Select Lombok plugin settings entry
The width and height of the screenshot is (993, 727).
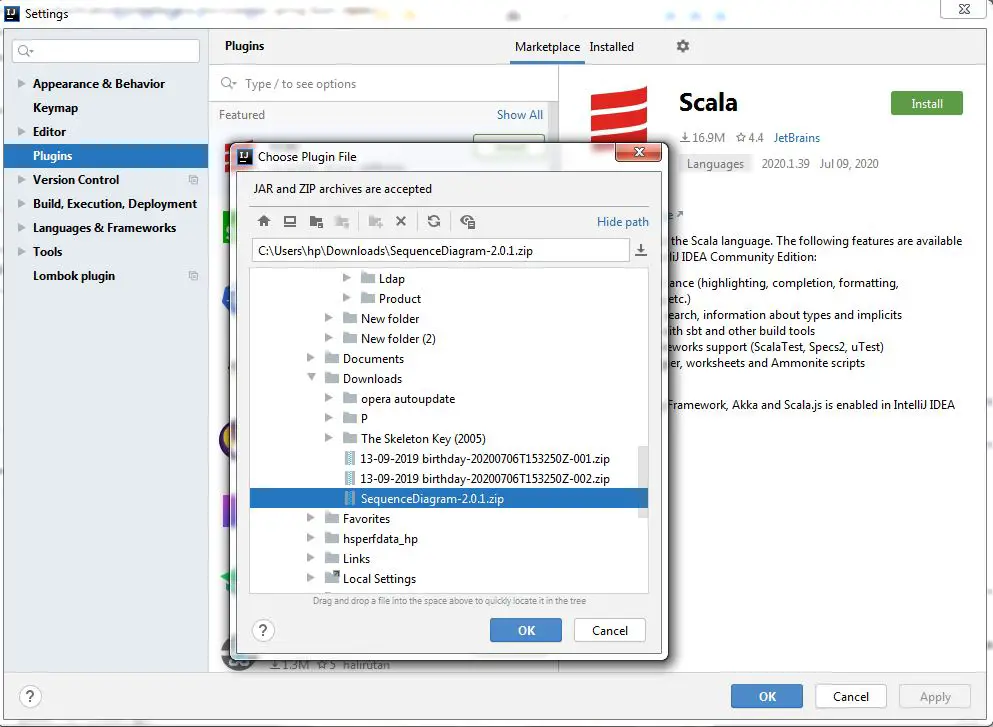(x=74, y=275)
